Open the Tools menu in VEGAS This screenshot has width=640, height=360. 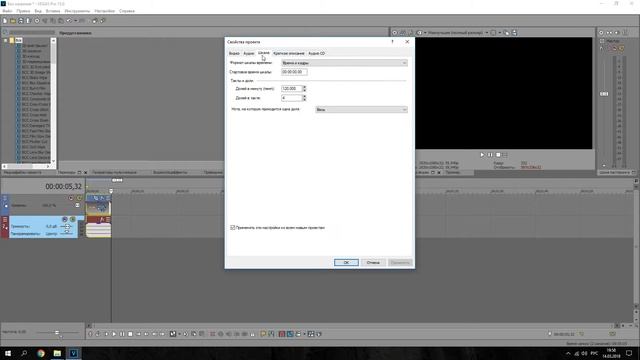[x=77, y=11]
